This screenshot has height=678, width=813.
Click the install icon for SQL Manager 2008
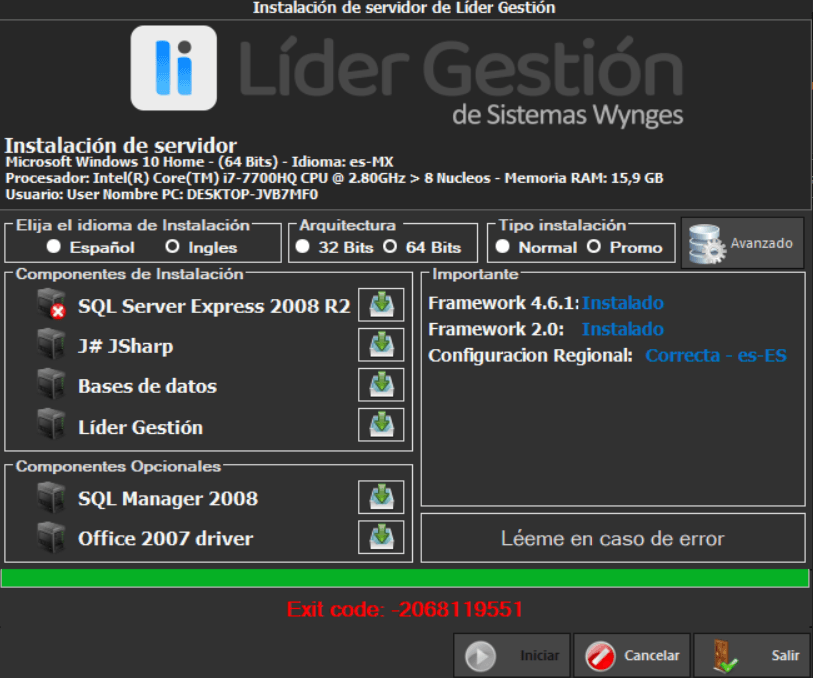[x=381, y=497]
